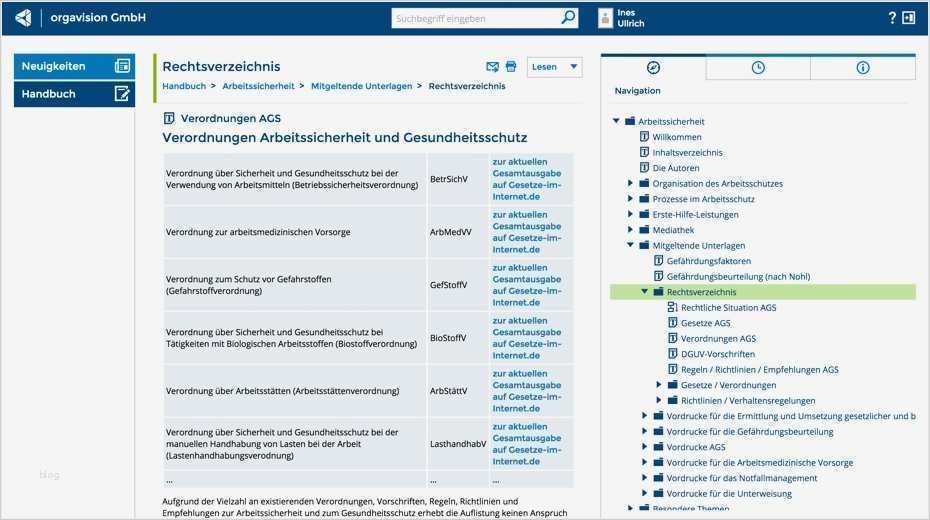
Task: Collapse the Arbeitssicherheit tree node
Action: click(x=616, y=121)
